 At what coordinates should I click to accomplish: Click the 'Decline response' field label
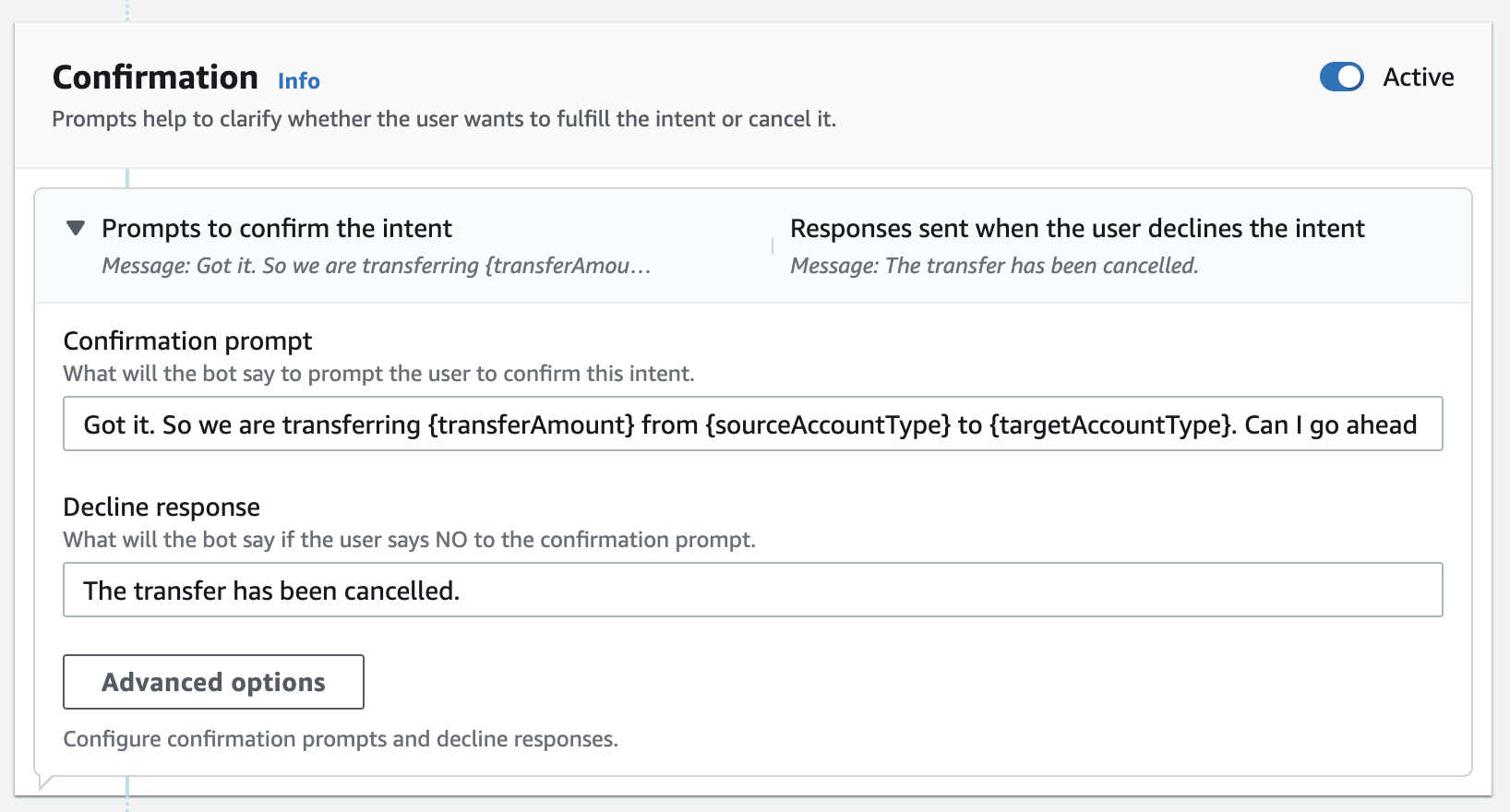162,507
